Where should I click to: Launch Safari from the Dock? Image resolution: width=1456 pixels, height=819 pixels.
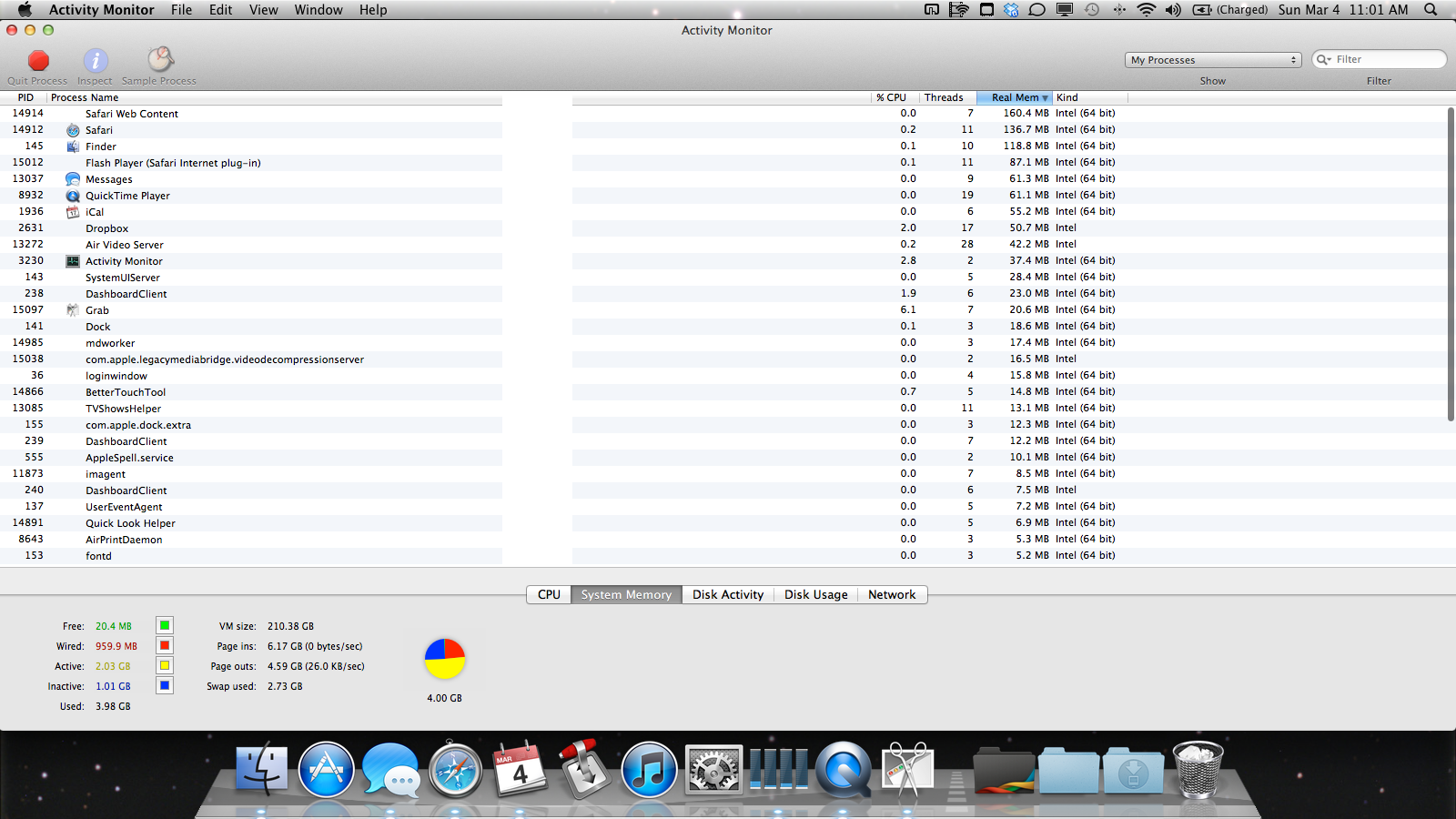click(456, 770)
